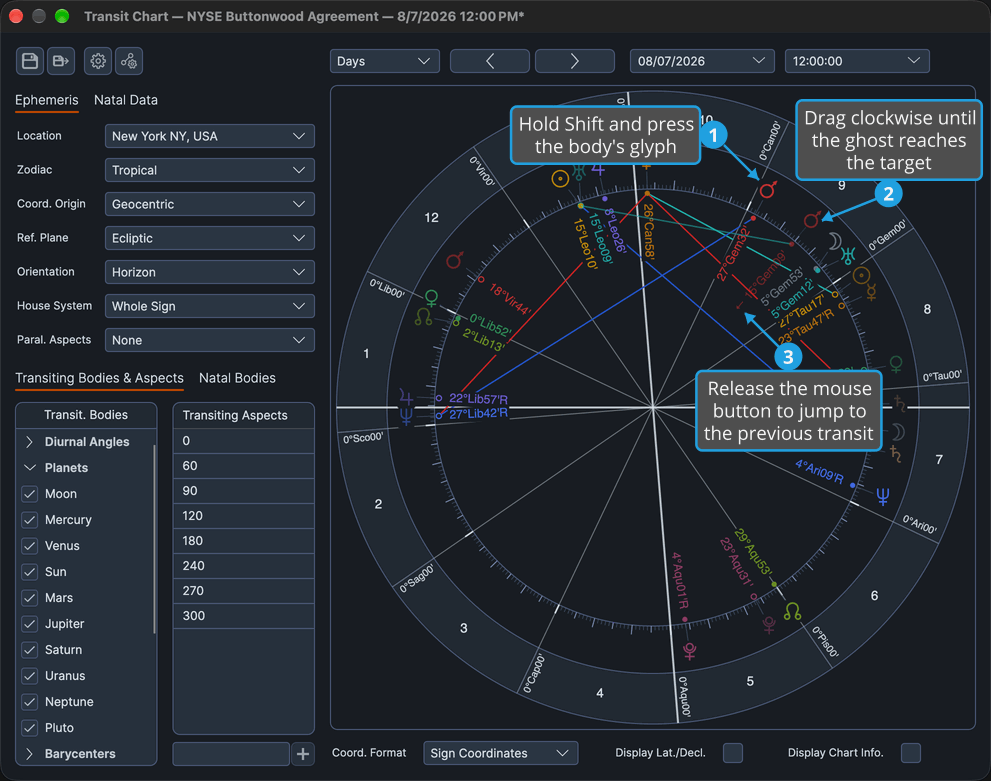
Task: Select the Transiting Bodies & Aspects tab
Action: pos(99,378)
